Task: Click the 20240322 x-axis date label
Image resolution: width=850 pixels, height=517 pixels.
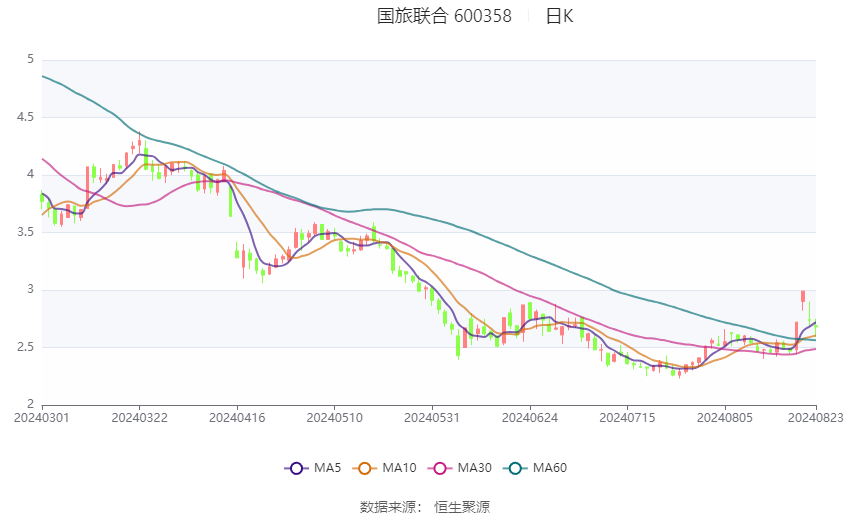Action: click(x=139, y=418)
